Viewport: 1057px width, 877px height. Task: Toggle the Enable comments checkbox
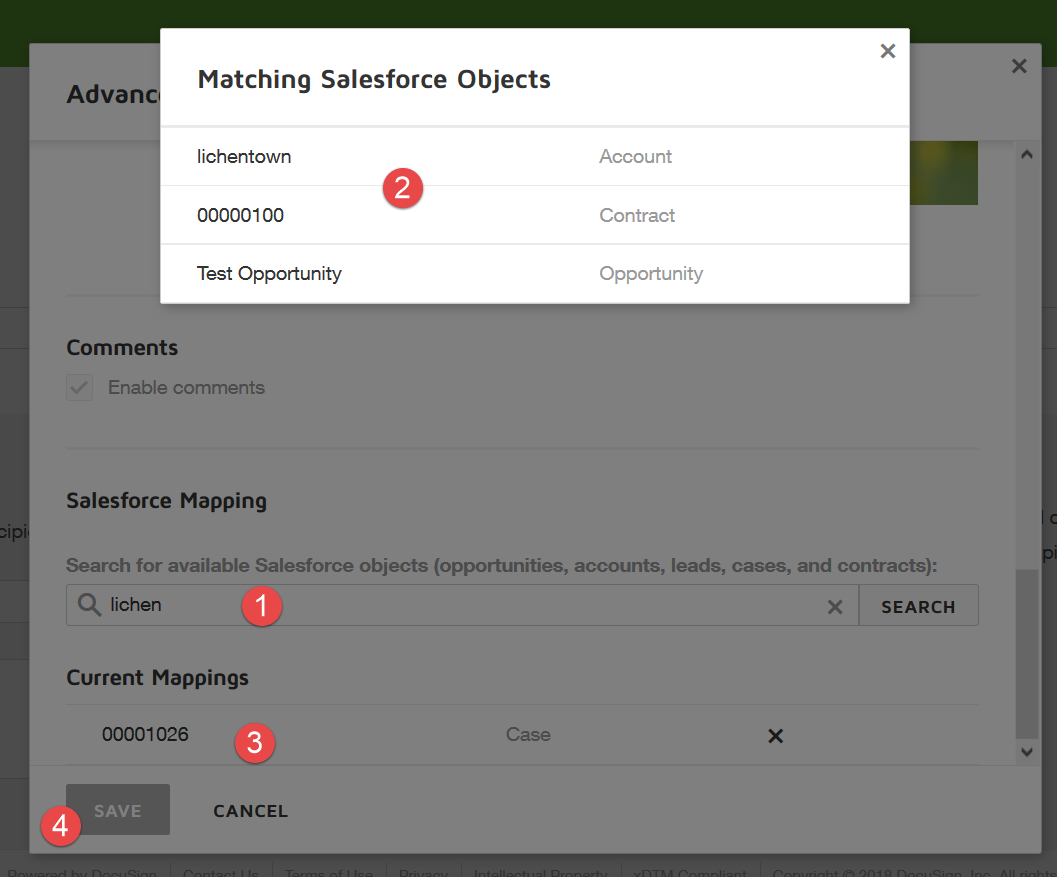80,388
